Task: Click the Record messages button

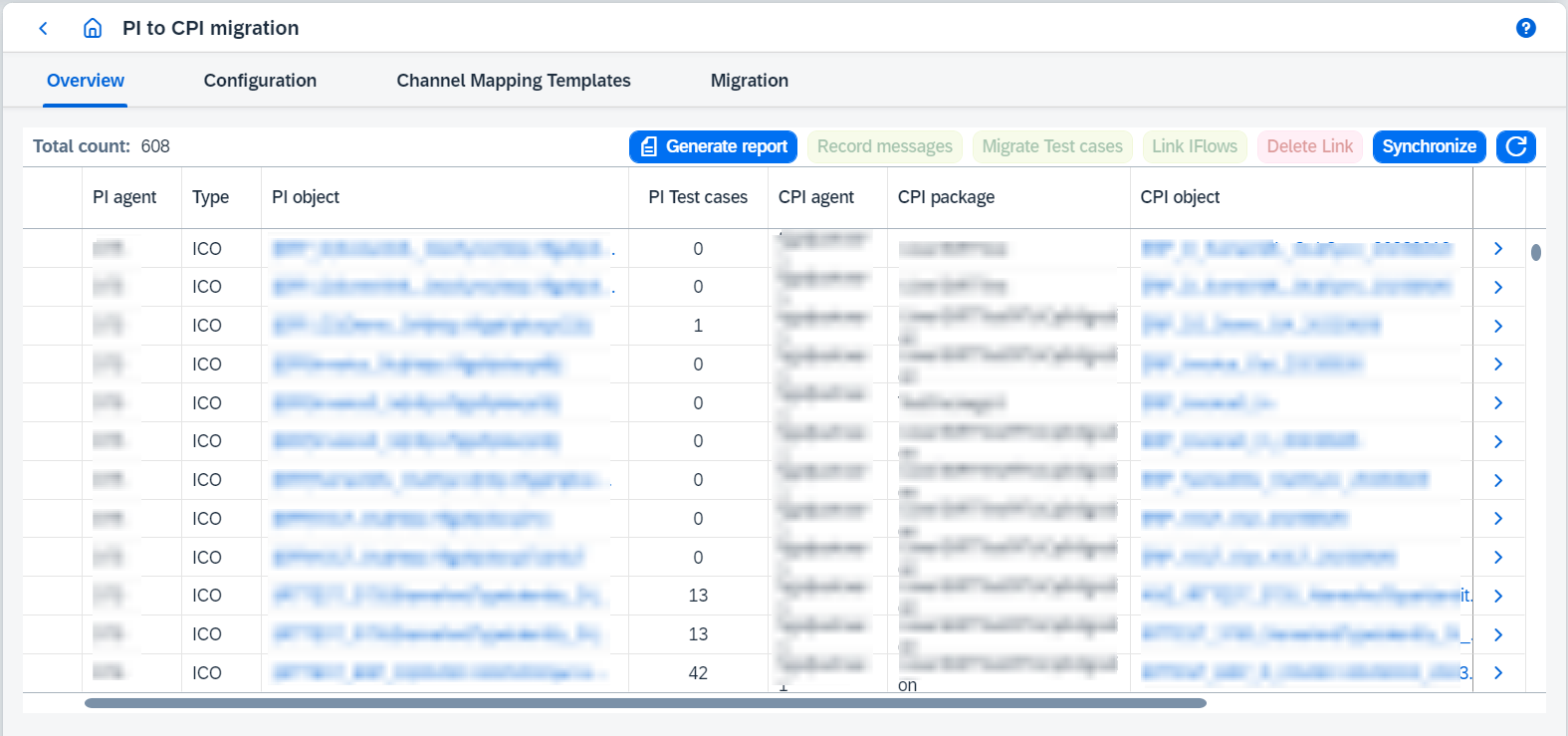Action: [885, 146]
